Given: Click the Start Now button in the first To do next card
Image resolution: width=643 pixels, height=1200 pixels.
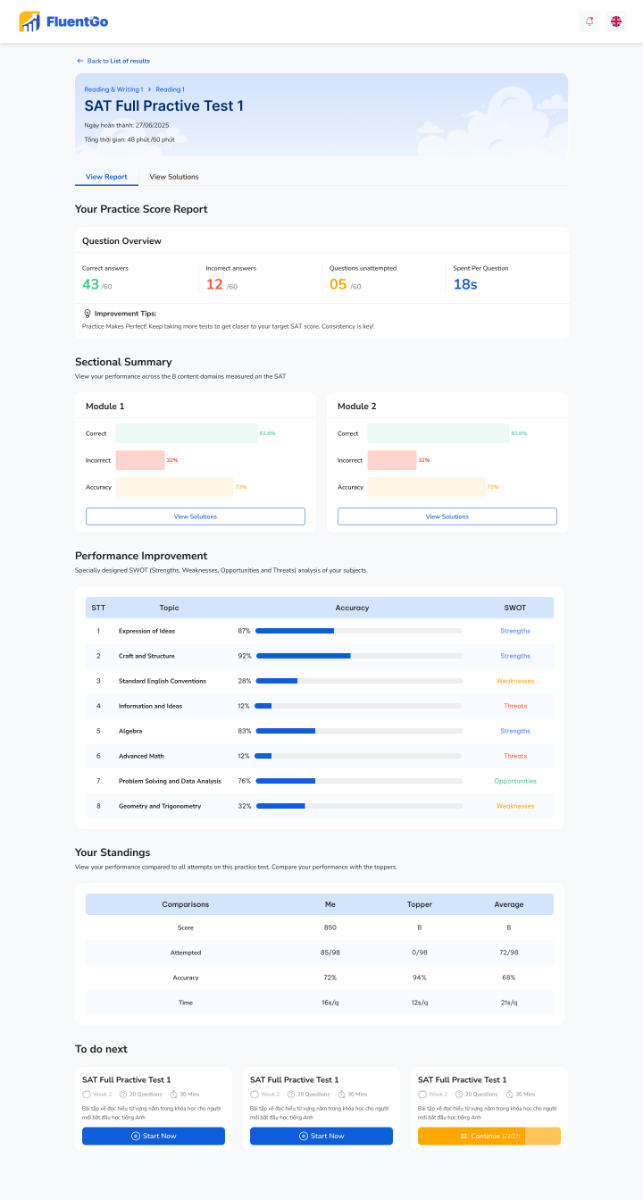Looking at the screenshot, I should pos(153,1136).
